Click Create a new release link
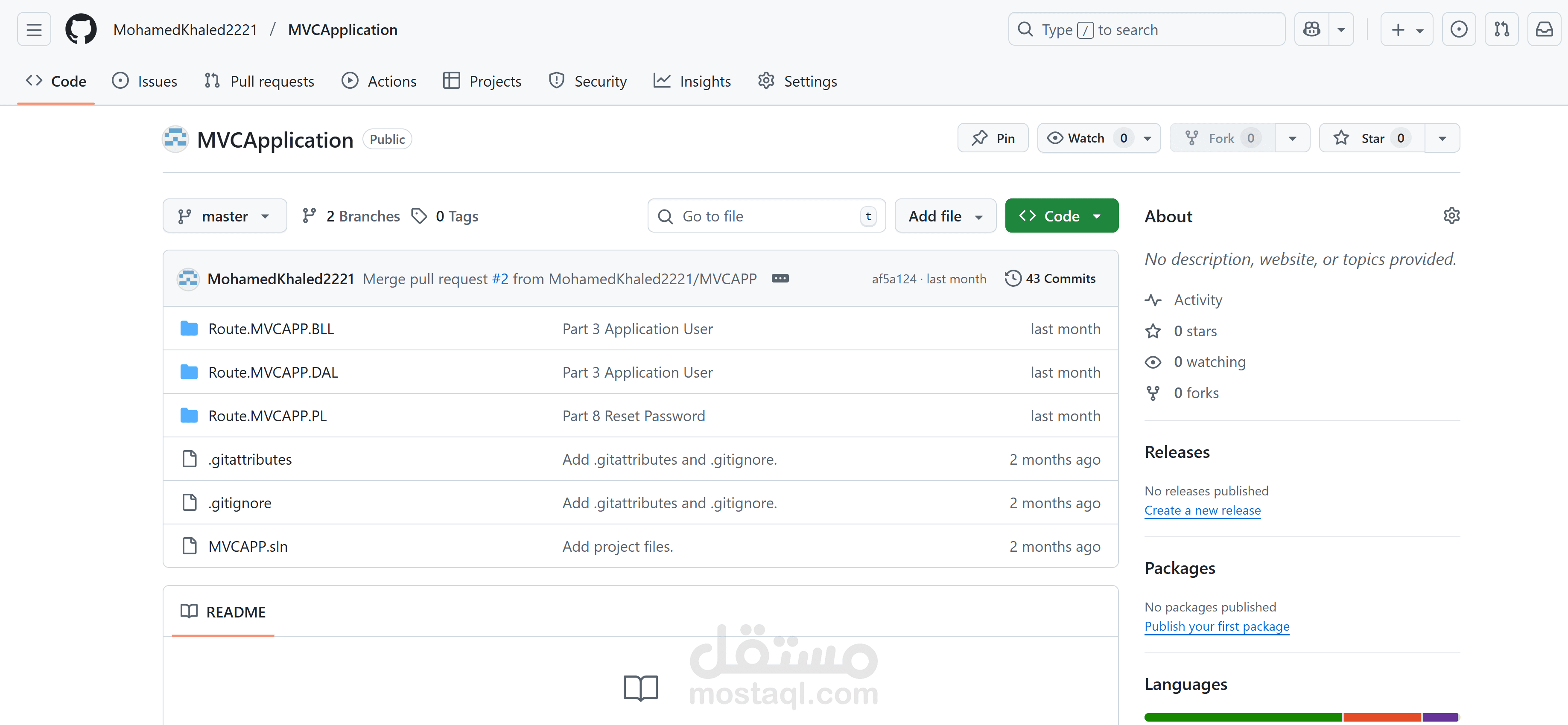Image resolution: width=1568 pixels, height=725 pixels. click(x=1202, y=510)
